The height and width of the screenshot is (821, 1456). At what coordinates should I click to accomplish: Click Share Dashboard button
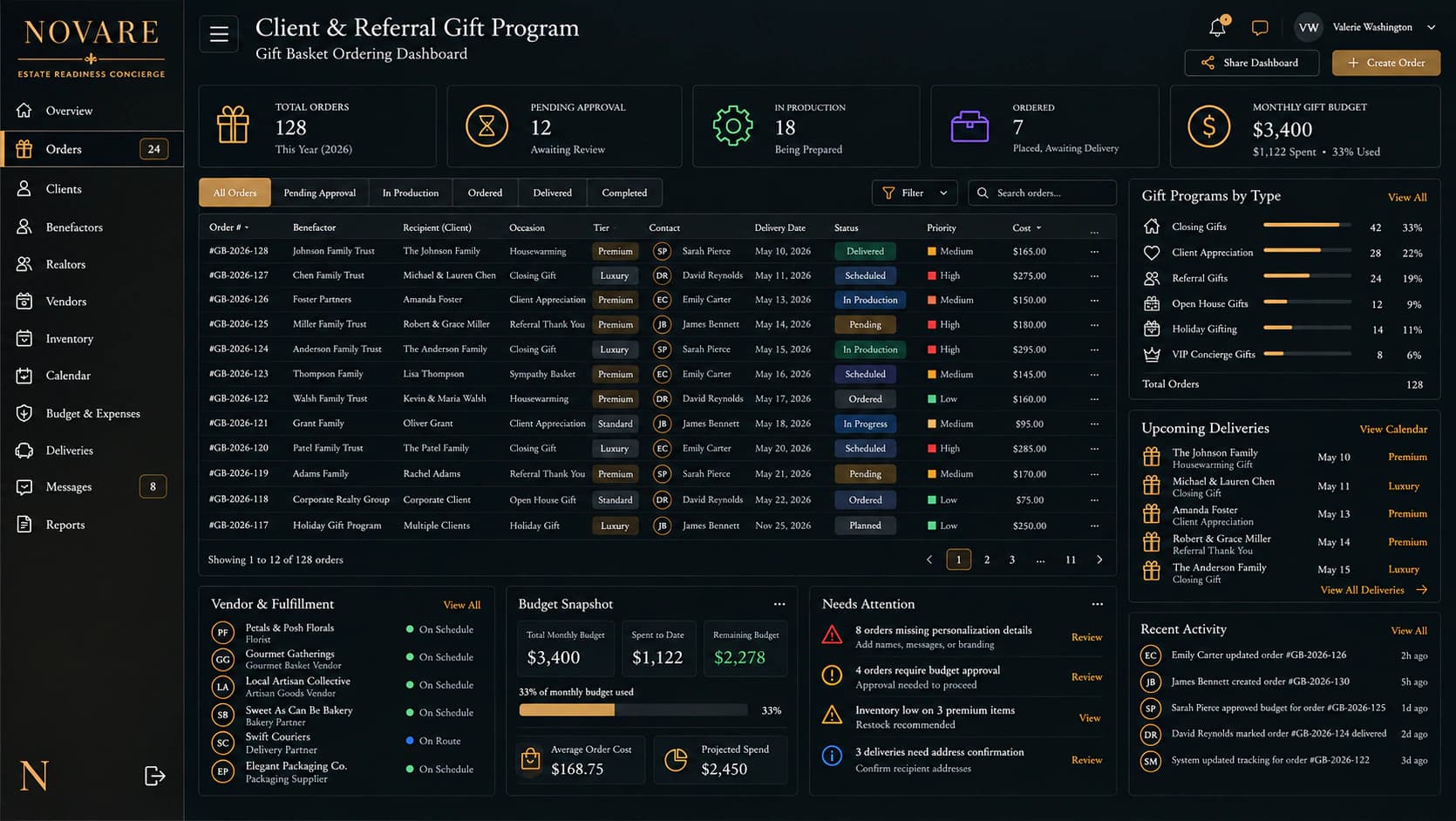tap(1251, 63)
